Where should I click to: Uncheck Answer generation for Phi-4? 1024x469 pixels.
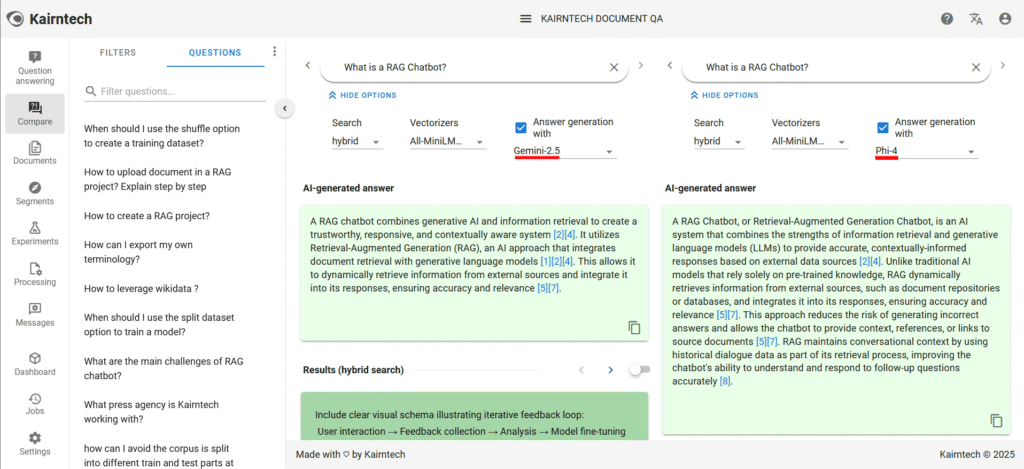pos(882,128)
